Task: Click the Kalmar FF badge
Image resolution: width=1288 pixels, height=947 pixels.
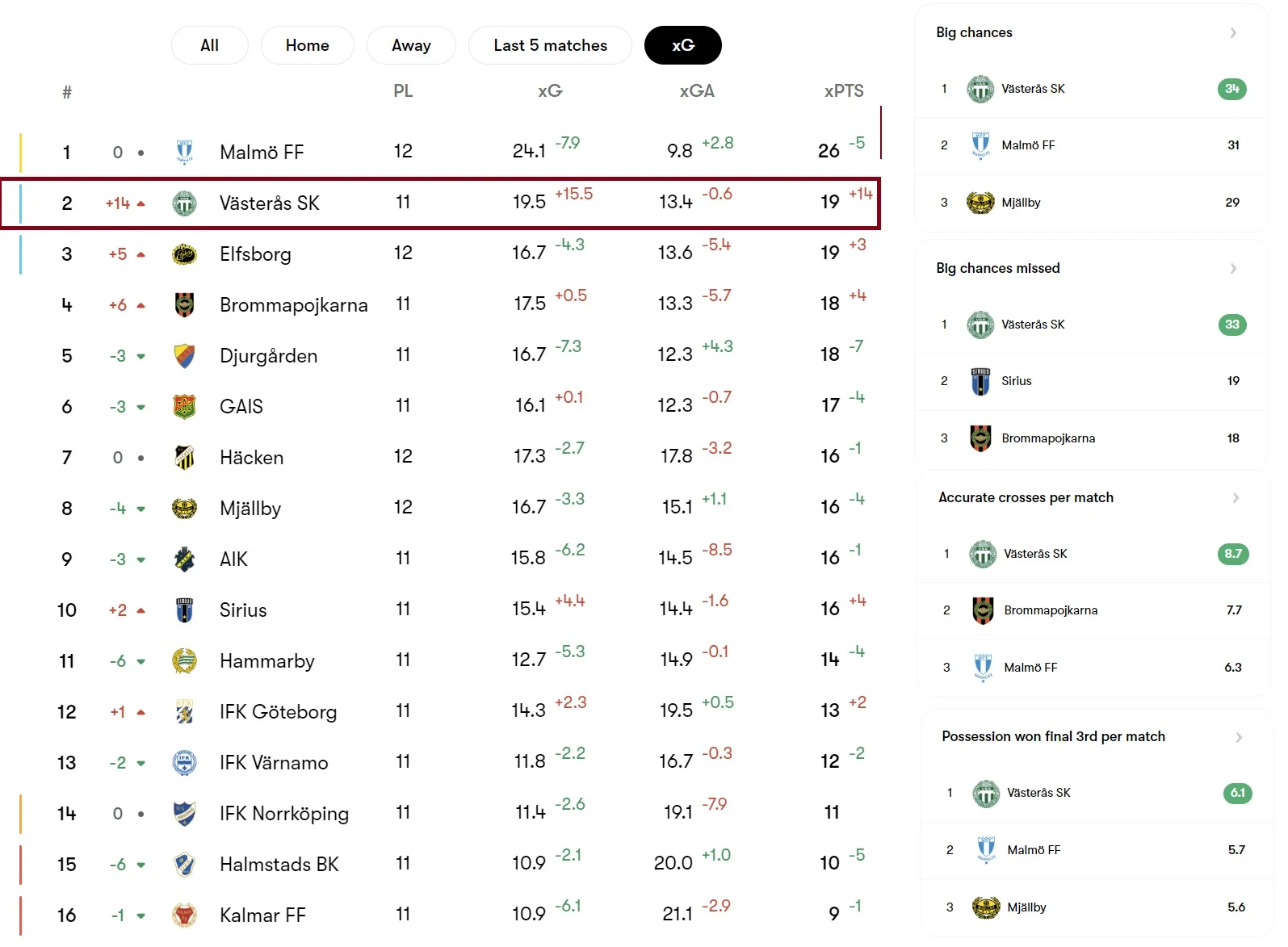Action: coord(184,916)
